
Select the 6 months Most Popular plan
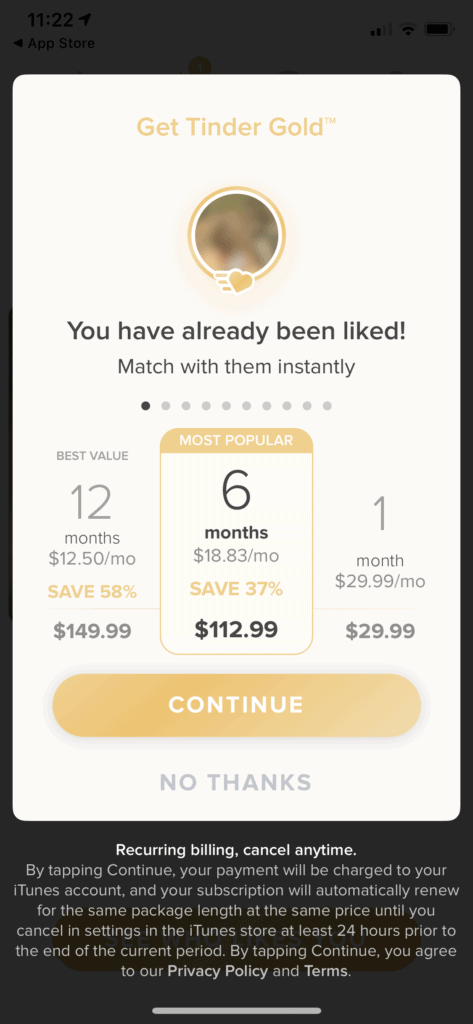(236, 541)
